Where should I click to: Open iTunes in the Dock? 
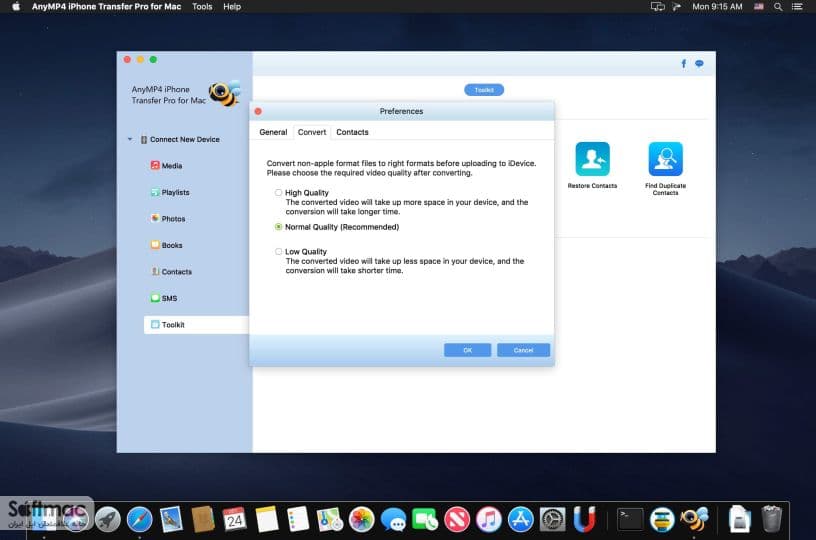(489, 519)
